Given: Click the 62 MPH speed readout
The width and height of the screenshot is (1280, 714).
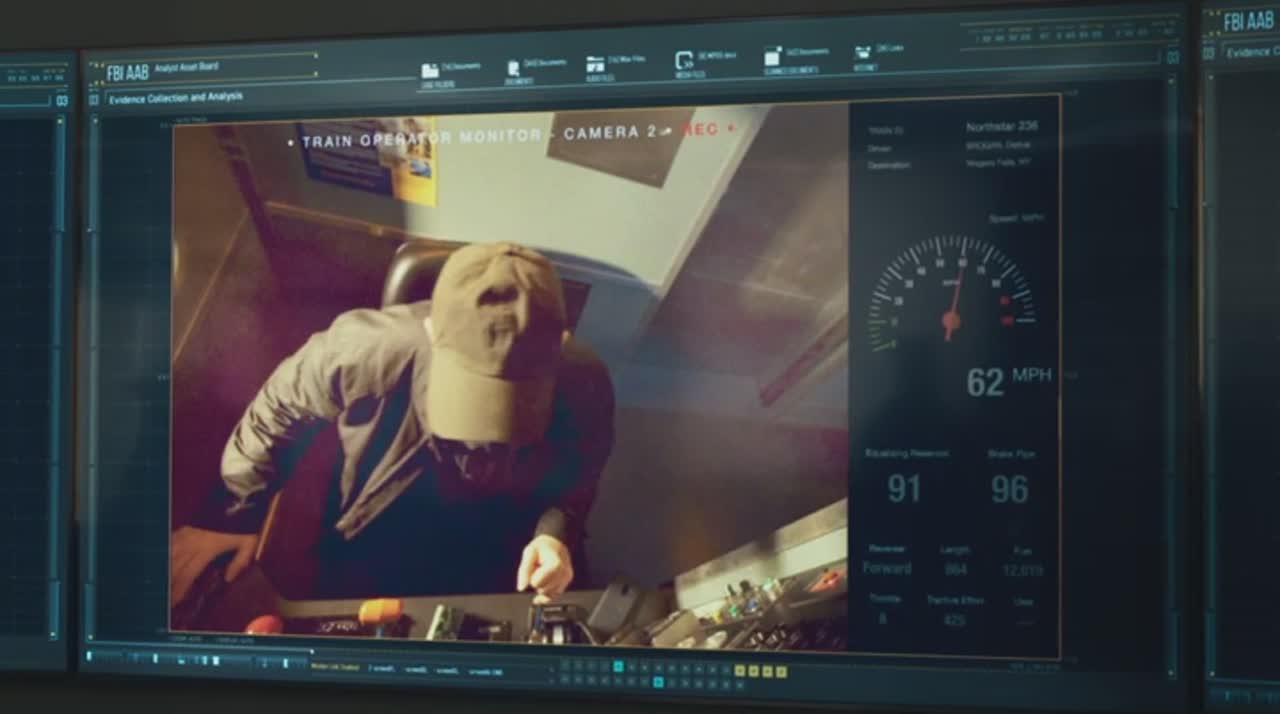Looking at the screenshot, I should [1007, 381].
